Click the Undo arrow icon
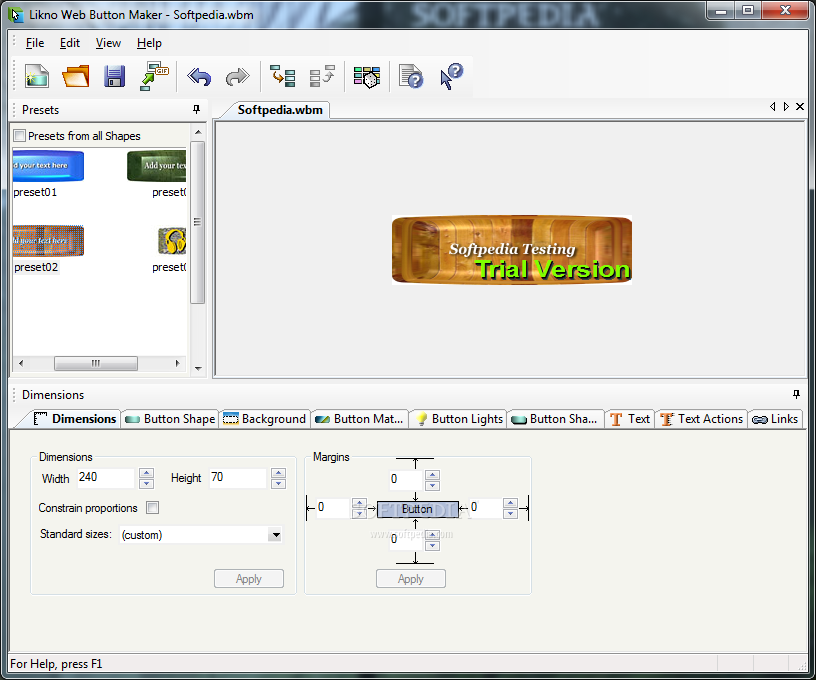816x680 pixels. point(199,77)
